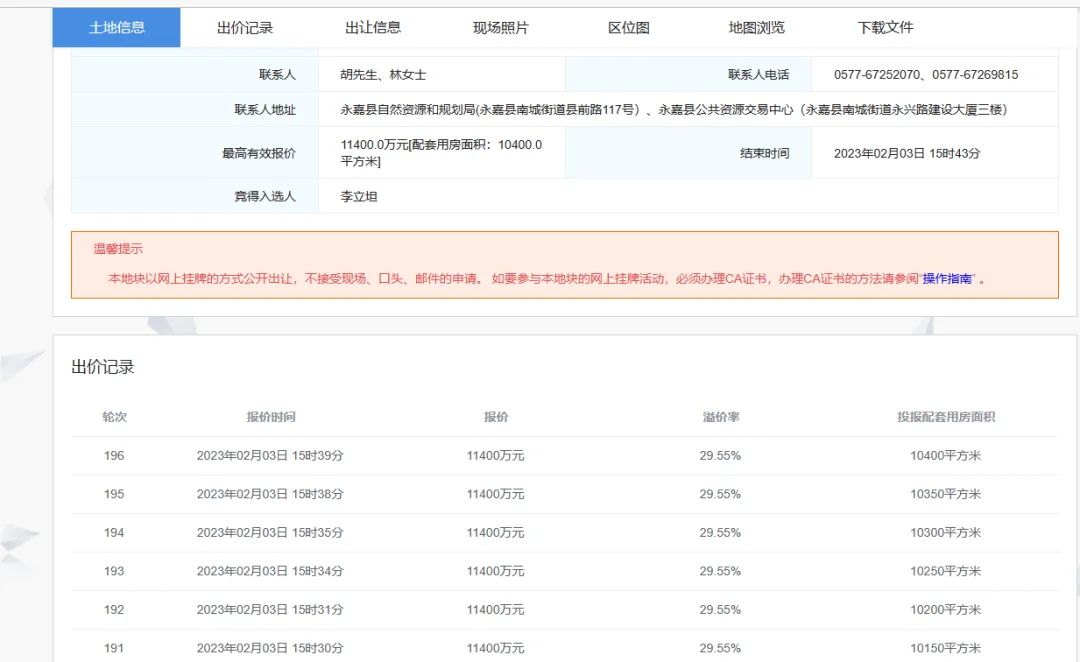Click the 联系人地址 value text
This screenshot has height=662, width=1080.
pyautogui.click(x=674, y=110)
